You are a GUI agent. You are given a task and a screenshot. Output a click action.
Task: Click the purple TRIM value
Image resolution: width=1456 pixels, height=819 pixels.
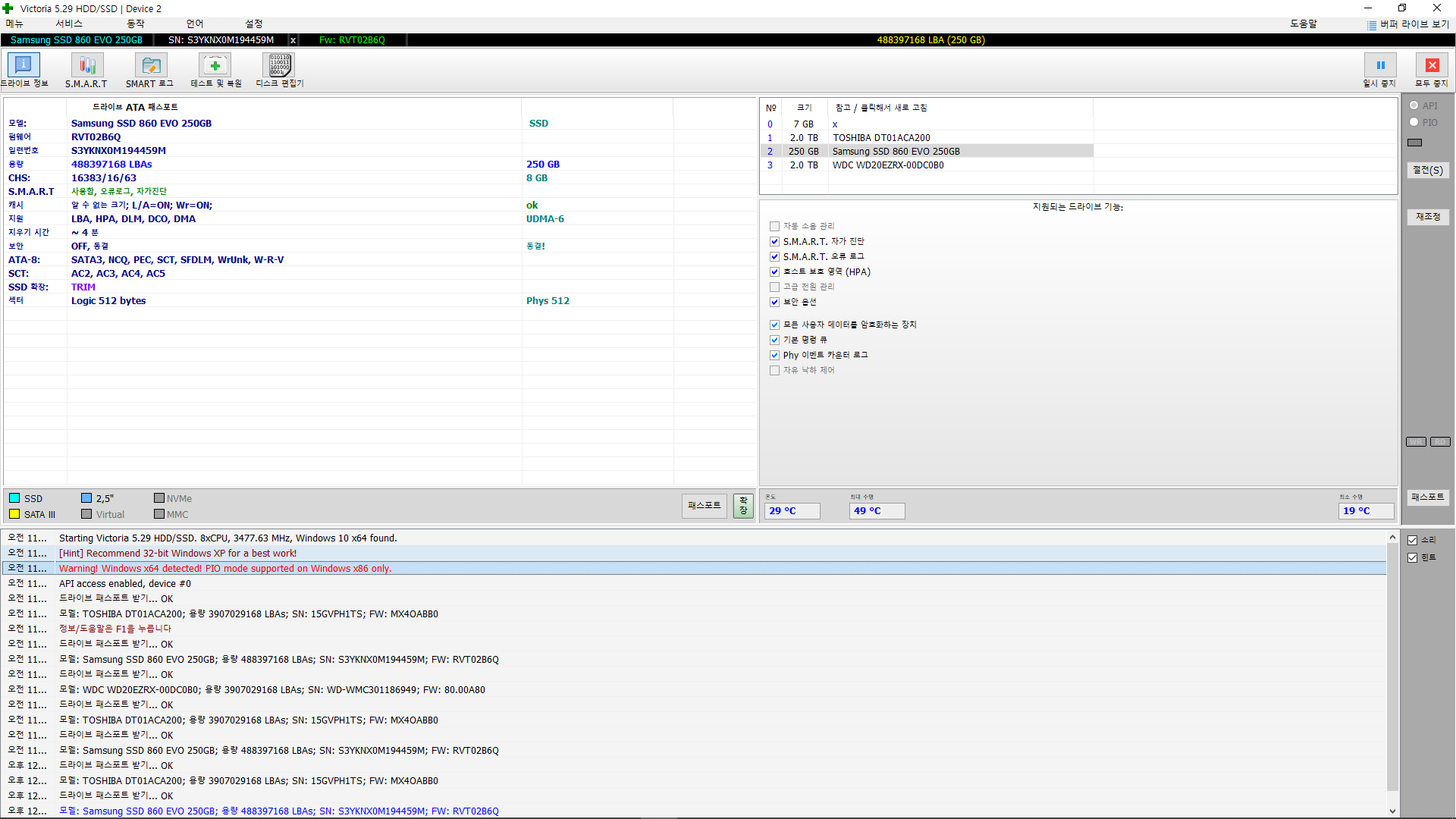83,287
